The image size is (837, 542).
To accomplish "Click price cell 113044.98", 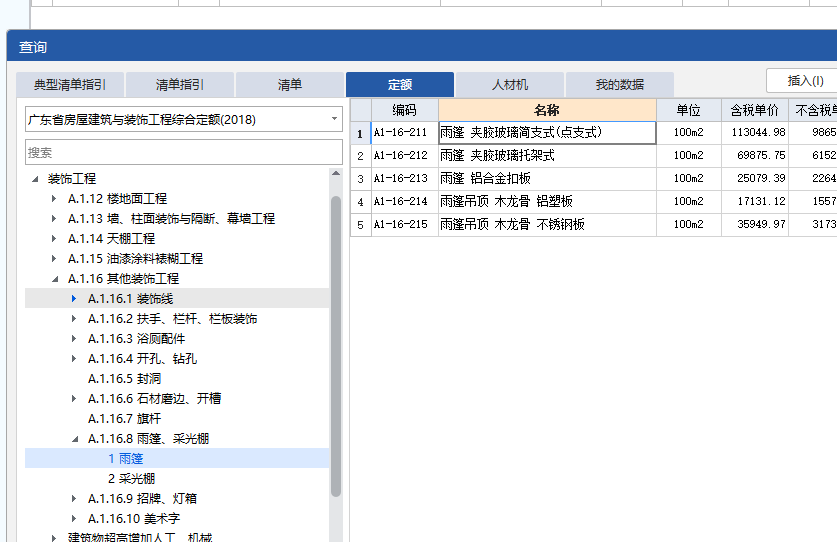I will tap(755, 133).
